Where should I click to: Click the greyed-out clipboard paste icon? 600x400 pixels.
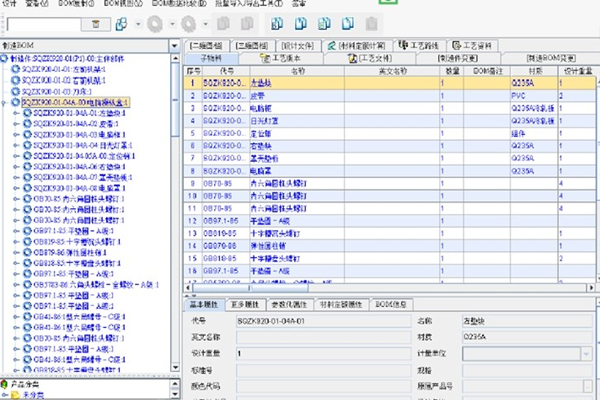[371, 24]
